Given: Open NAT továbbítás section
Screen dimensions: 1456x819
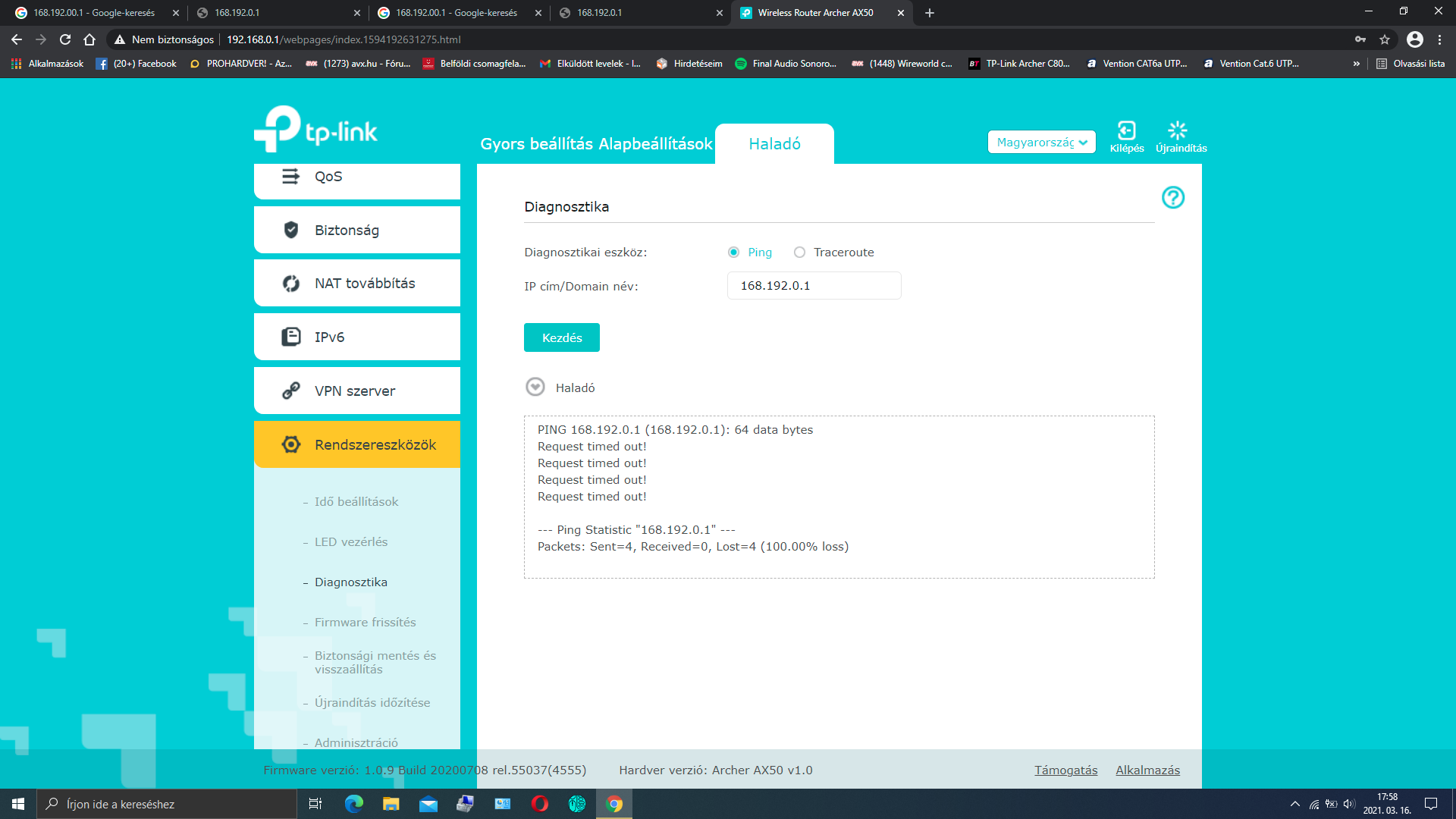Looking at the screenshot, I should (357, 284).
